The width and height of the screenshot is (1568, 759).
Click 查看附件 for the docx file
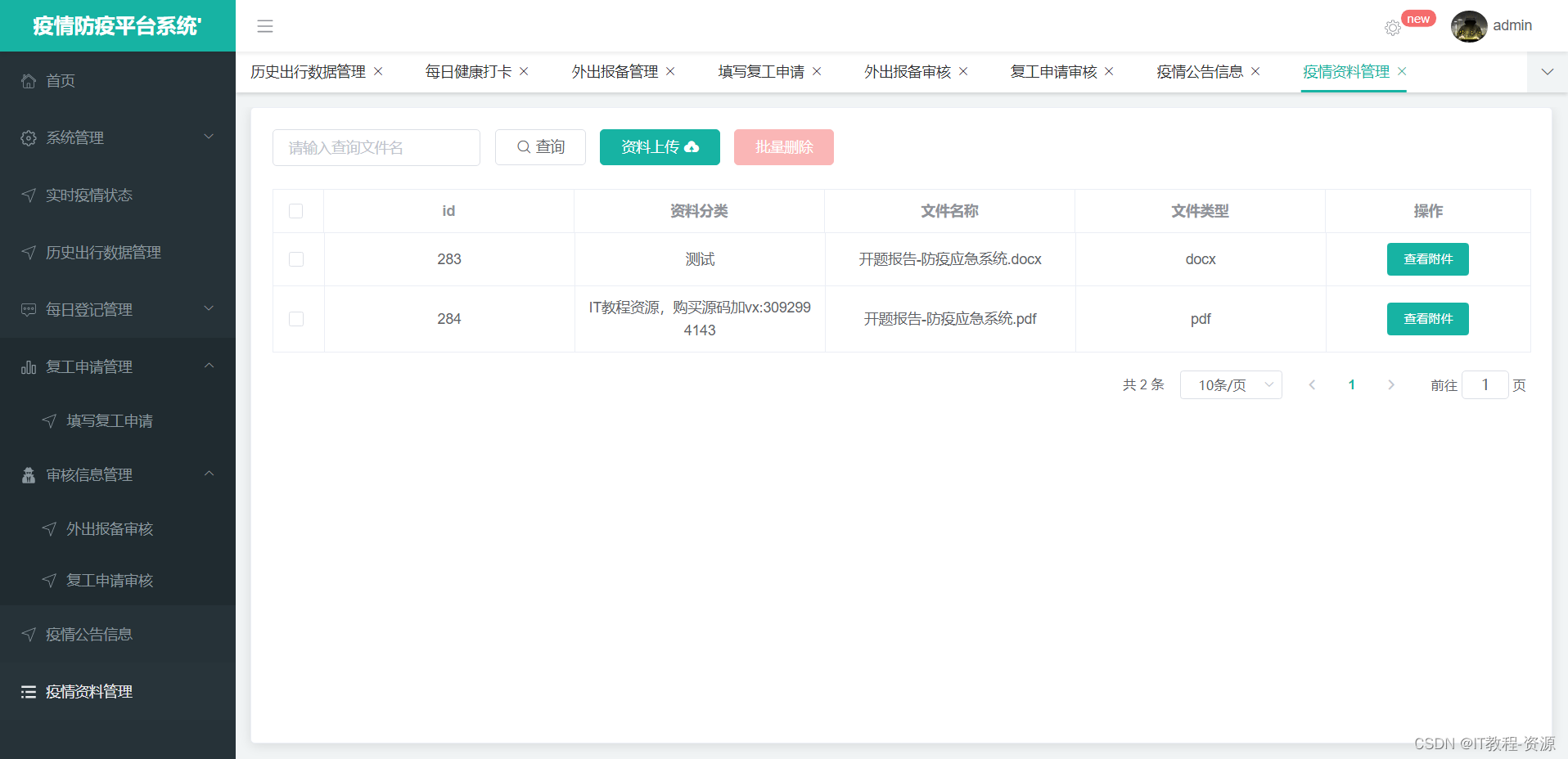[1427, 258]
